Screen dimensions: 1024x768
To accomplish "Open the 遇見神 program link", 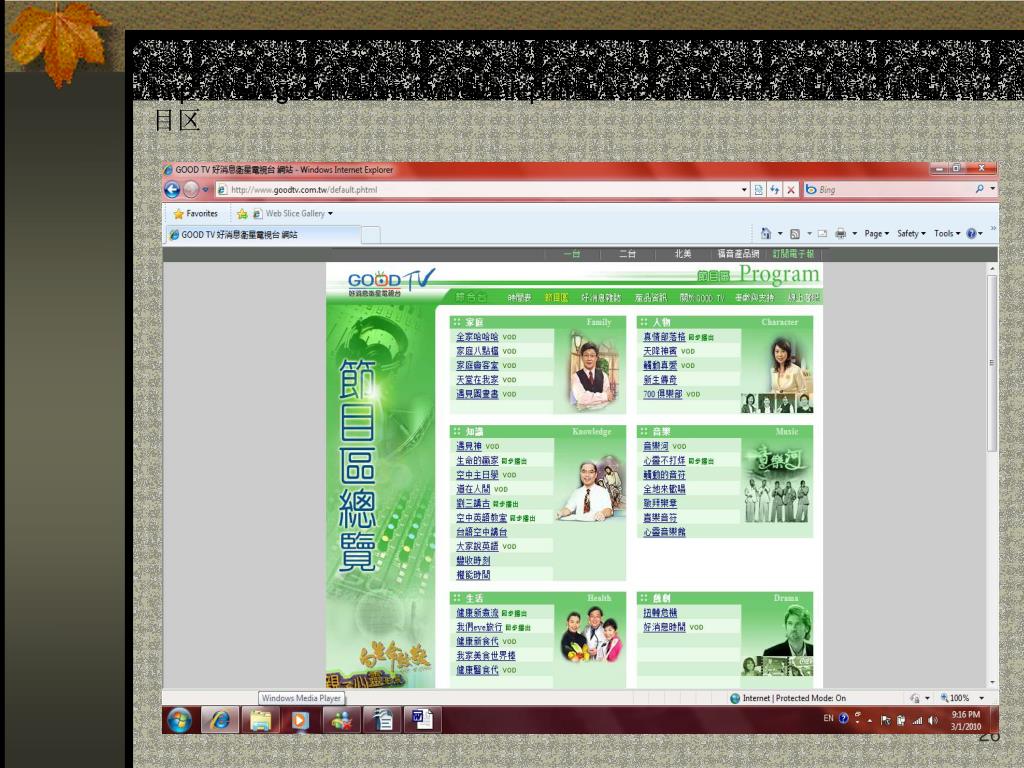I will click(468, 447).
